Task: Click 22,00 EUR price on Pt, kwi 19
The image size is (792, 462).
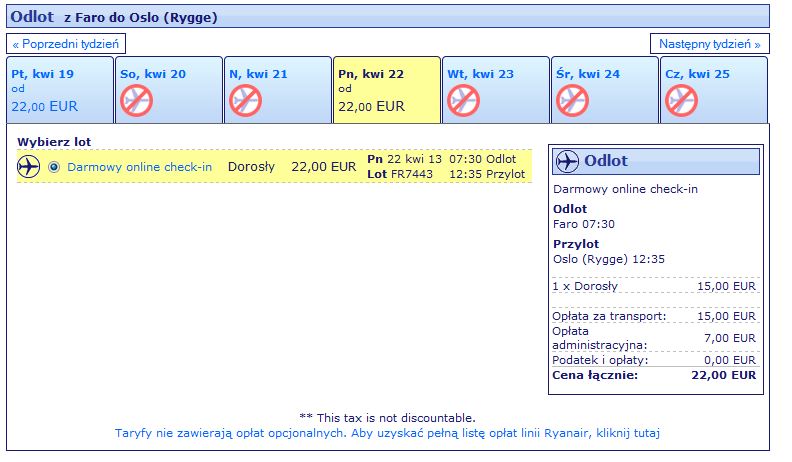Action: click(44, 107)
